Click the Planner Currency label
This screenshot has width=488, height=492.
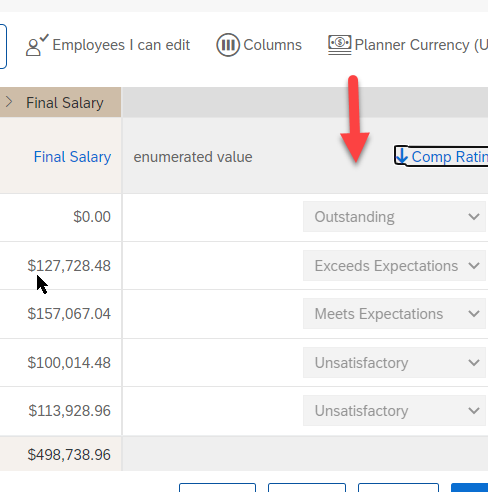coord(421,45)
